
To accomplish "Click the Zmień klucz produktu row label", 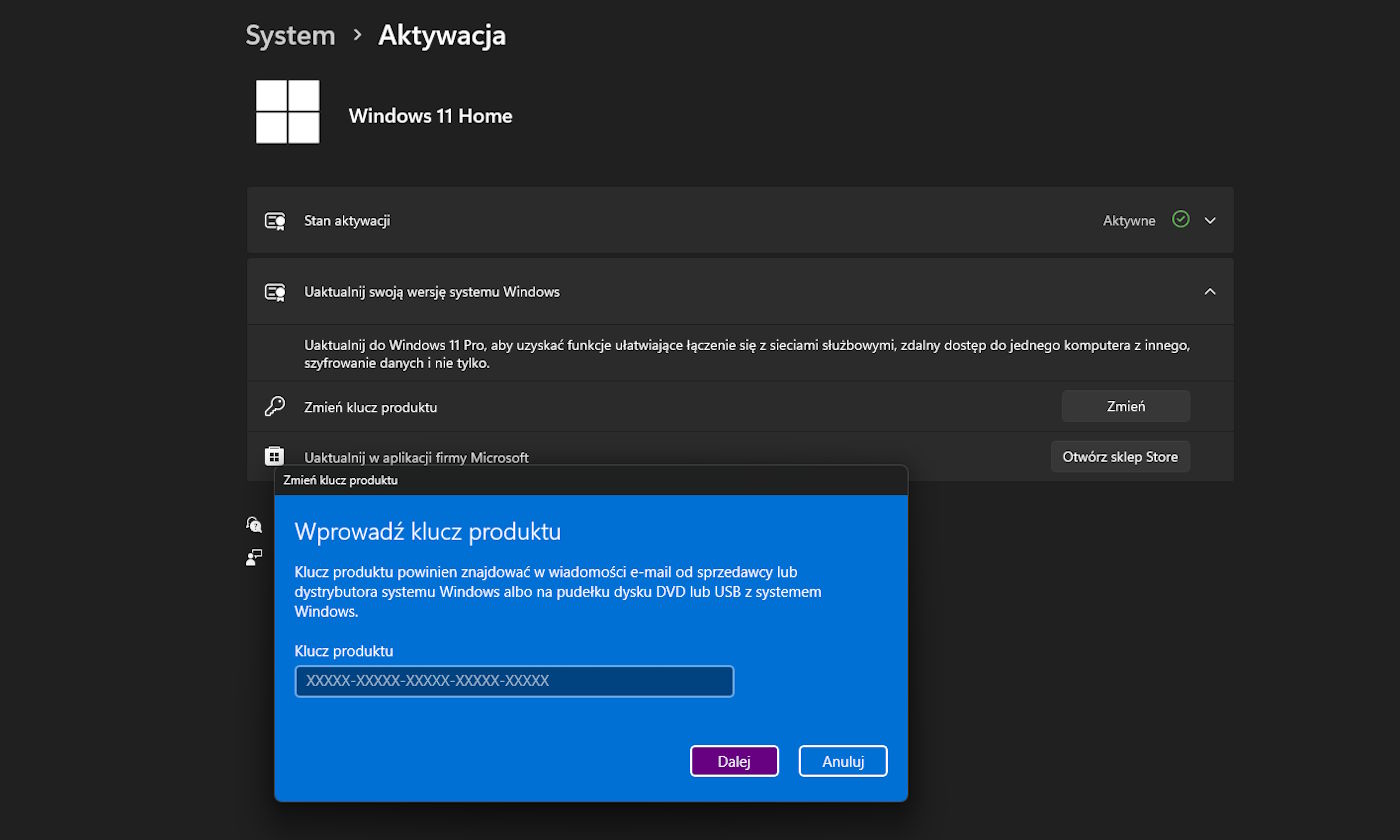I will tap(370, 408).
